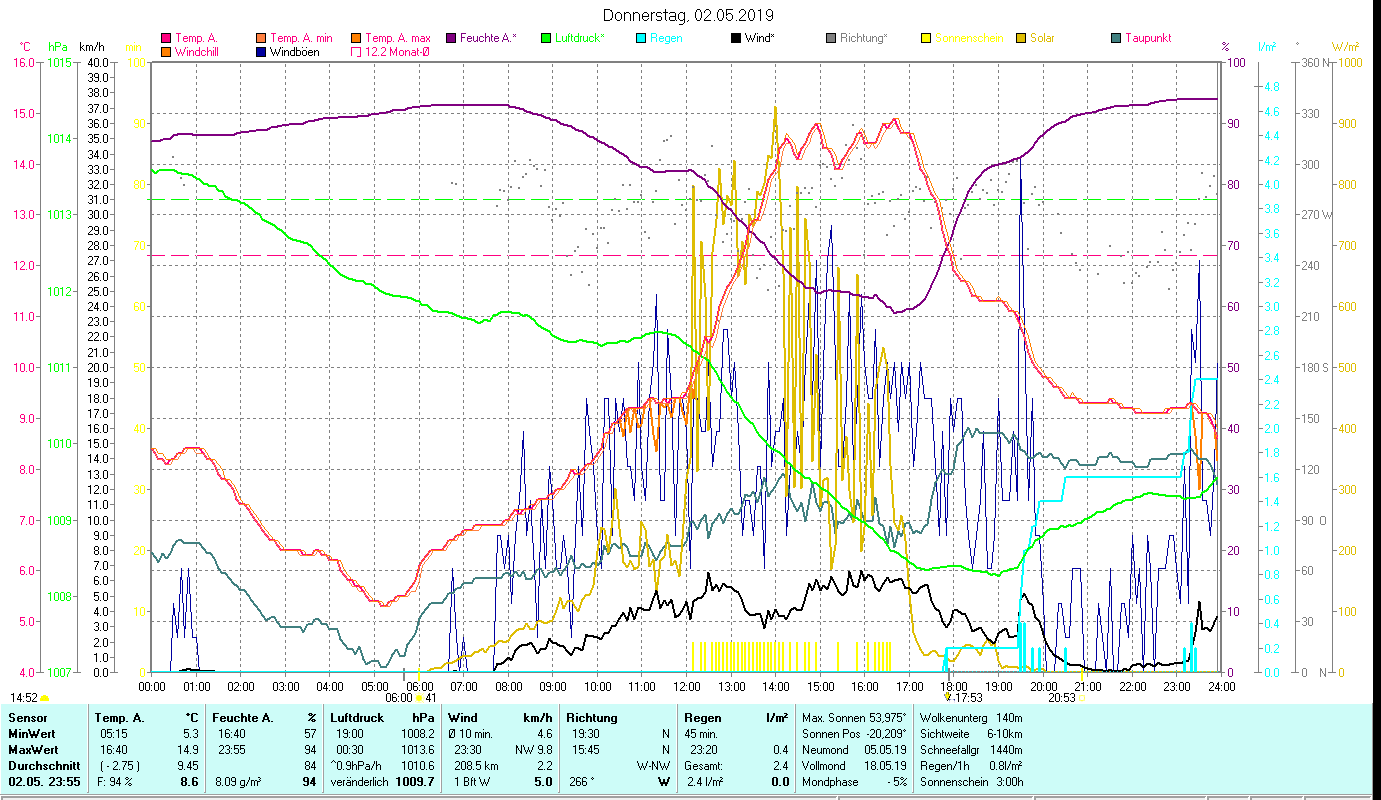Click the maximum pressure value 1013.6
This screenshot has width=1381, height=800.
(x=417, y=750)
